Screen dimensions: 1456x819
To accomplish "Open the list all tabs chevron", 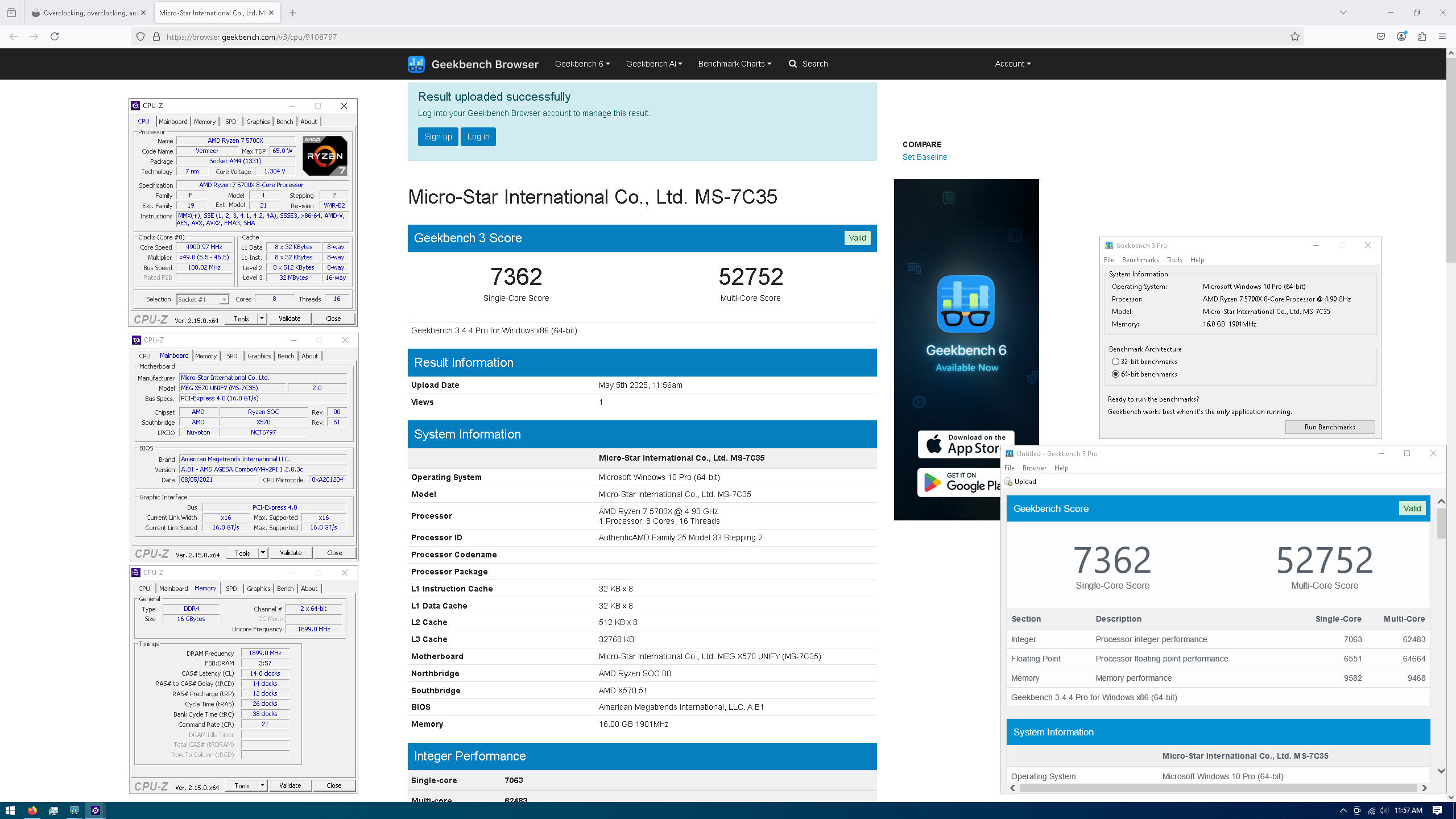I will pyautogui.click(x=1343, y=13).
